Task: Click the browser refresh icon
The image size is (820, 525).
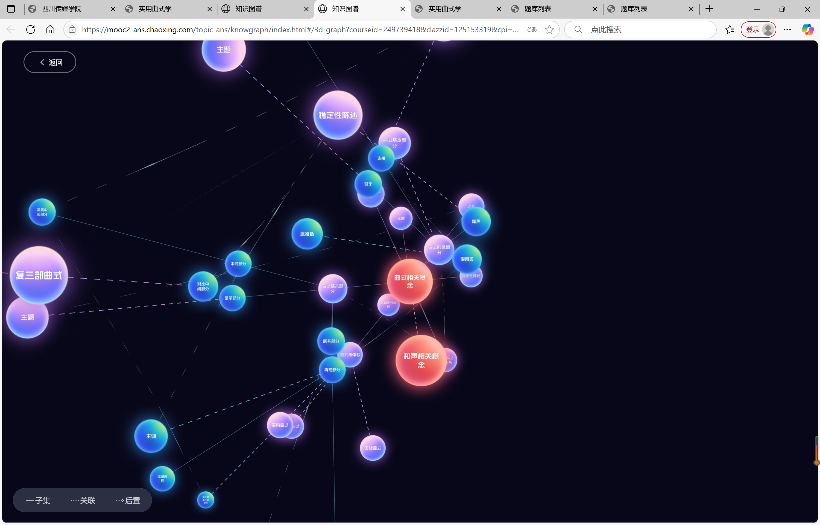Action: pyautogui.click(x=30, y=30)
